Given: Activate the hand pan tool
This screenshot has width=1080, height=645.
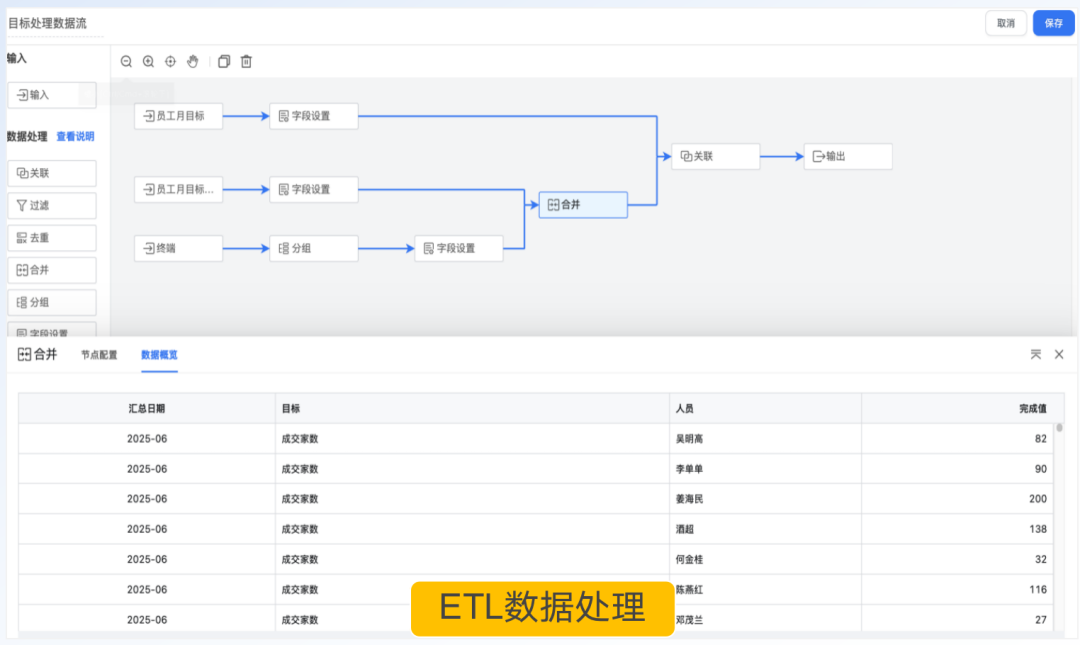Looking at the screenshot, I should tap(192, 61).
